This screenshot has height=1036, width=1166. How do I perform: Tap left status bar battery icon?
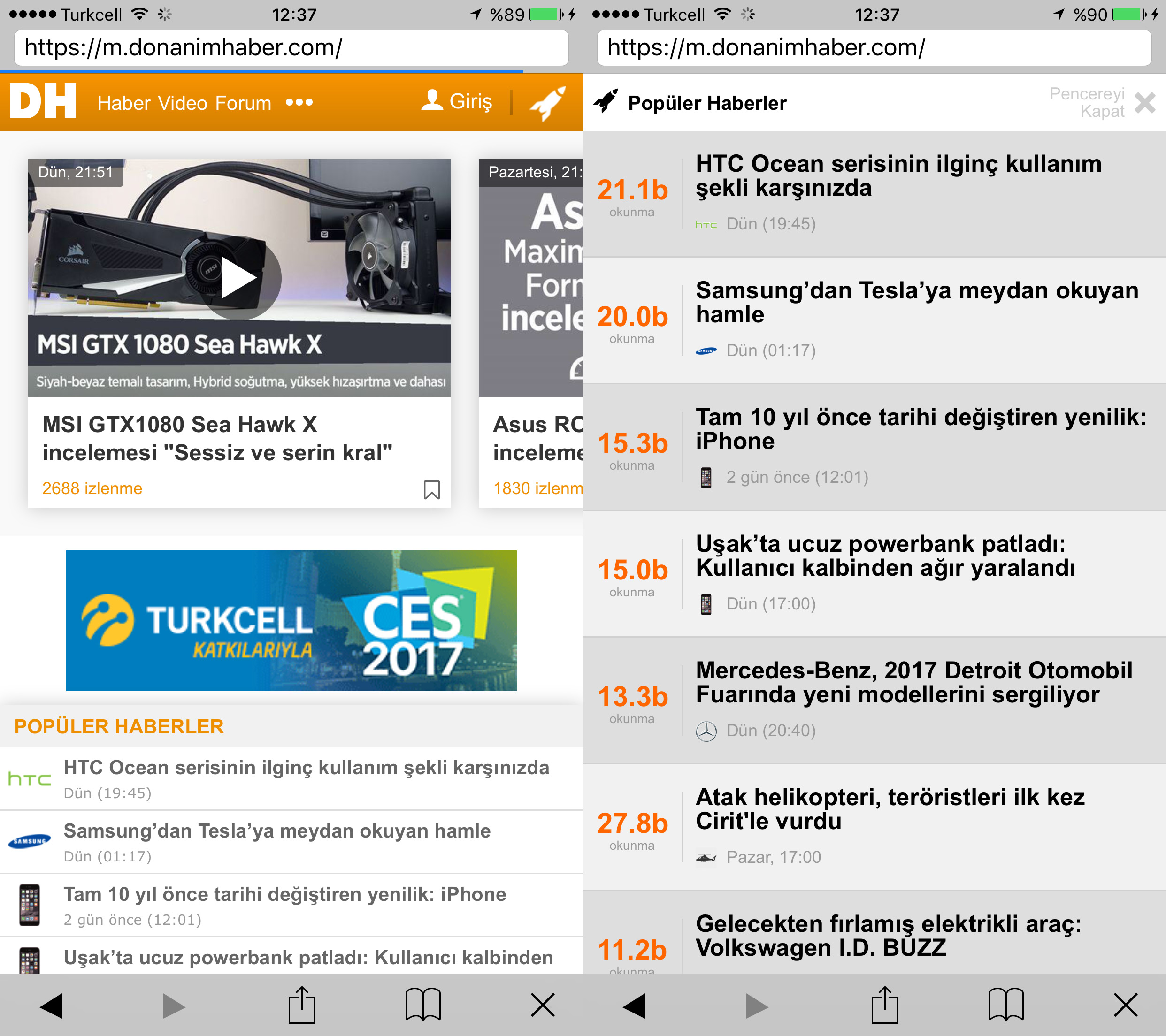[546, 14]
